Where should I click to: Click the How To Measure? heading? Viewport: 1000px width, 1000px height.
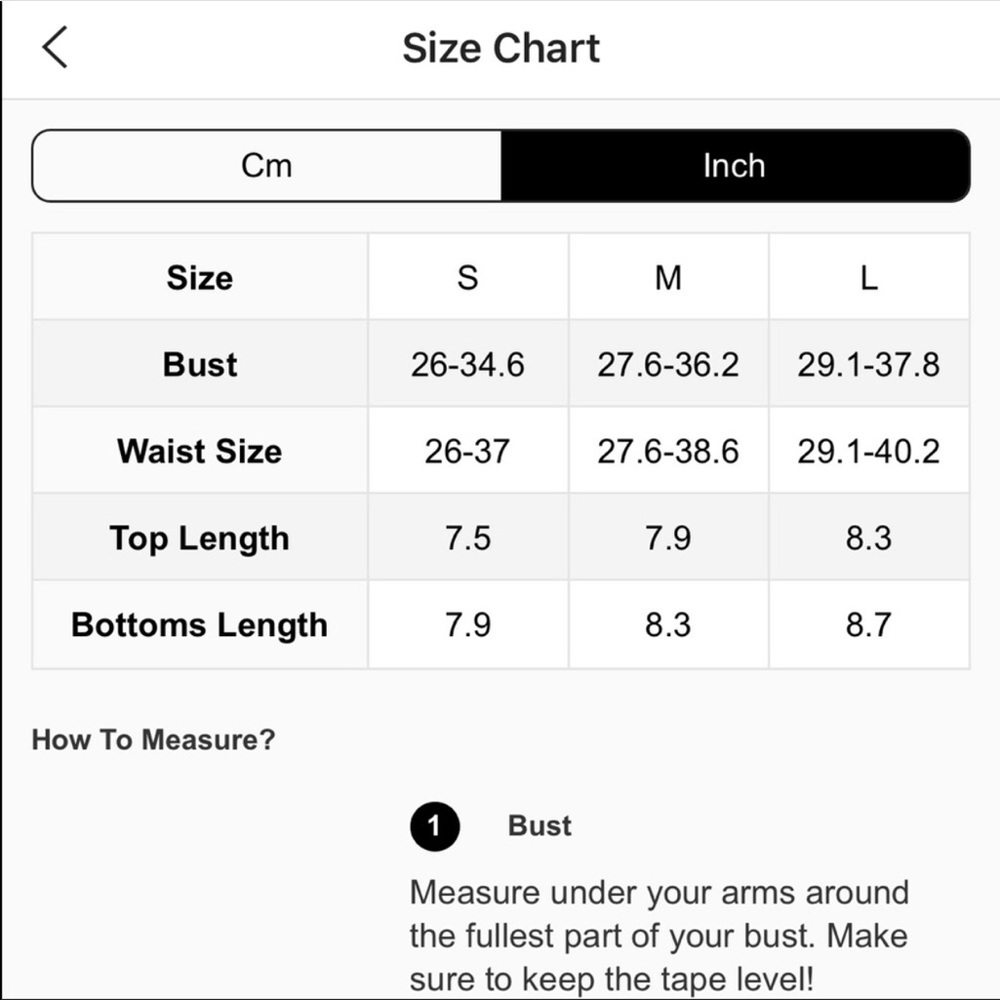click(154, 740)
